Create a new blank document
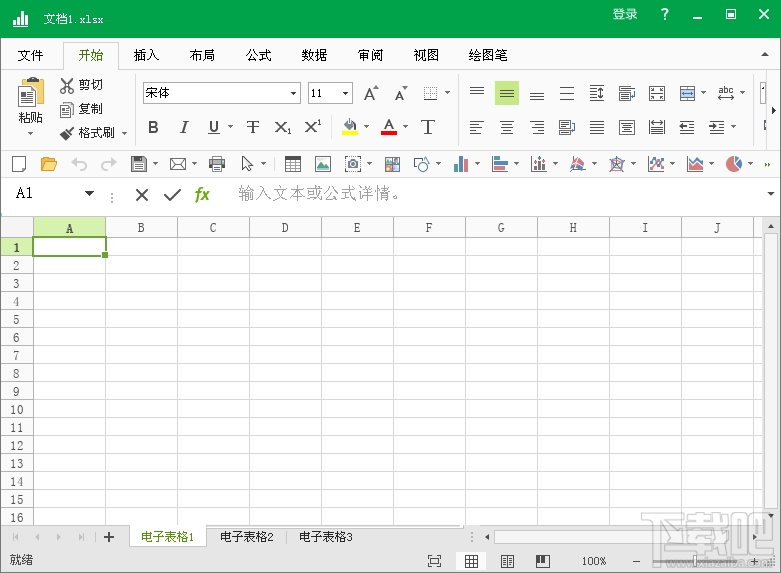 [19, 164]
